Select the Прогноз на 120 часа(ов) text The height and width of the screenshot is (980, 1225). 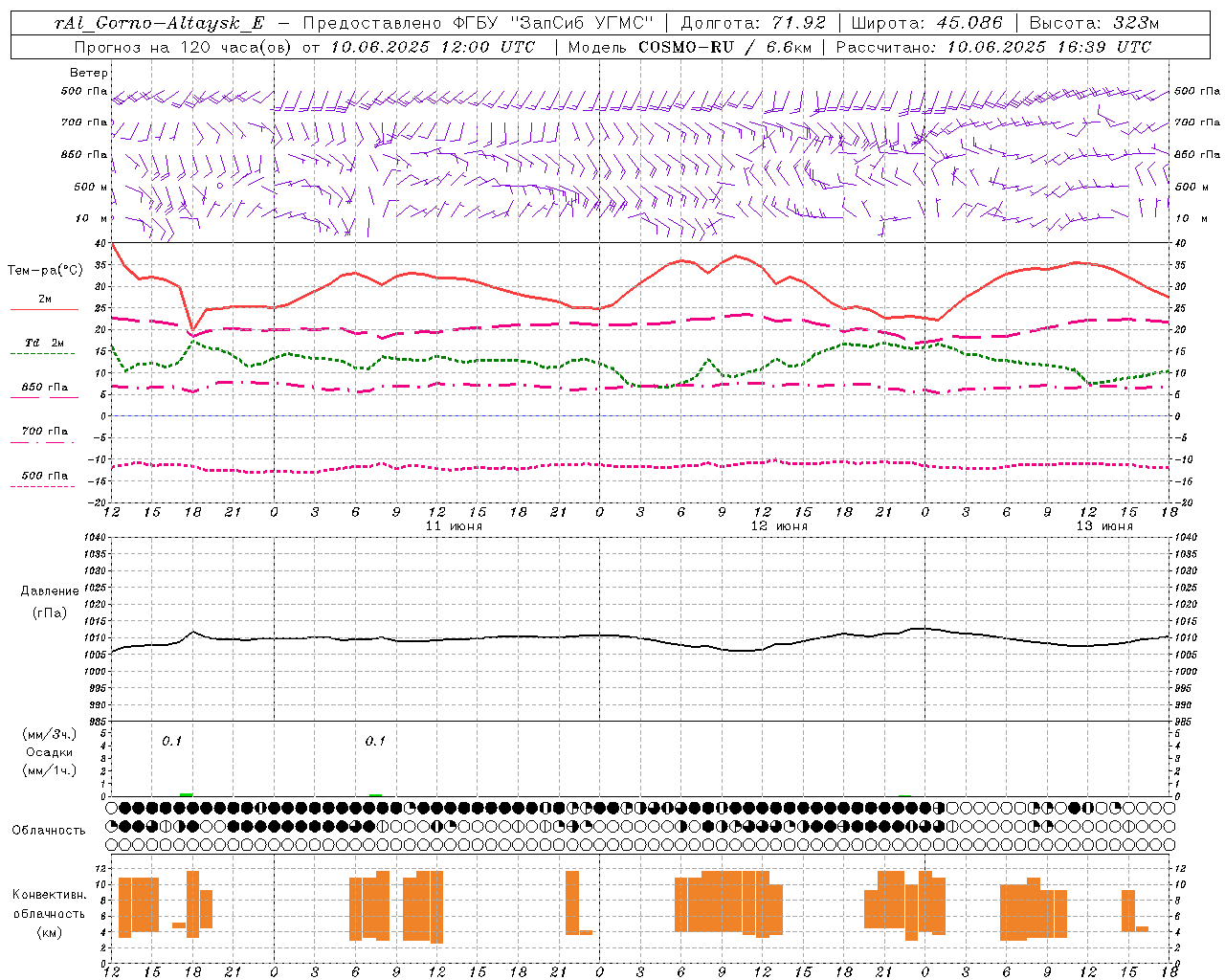[x=185, y=47]
